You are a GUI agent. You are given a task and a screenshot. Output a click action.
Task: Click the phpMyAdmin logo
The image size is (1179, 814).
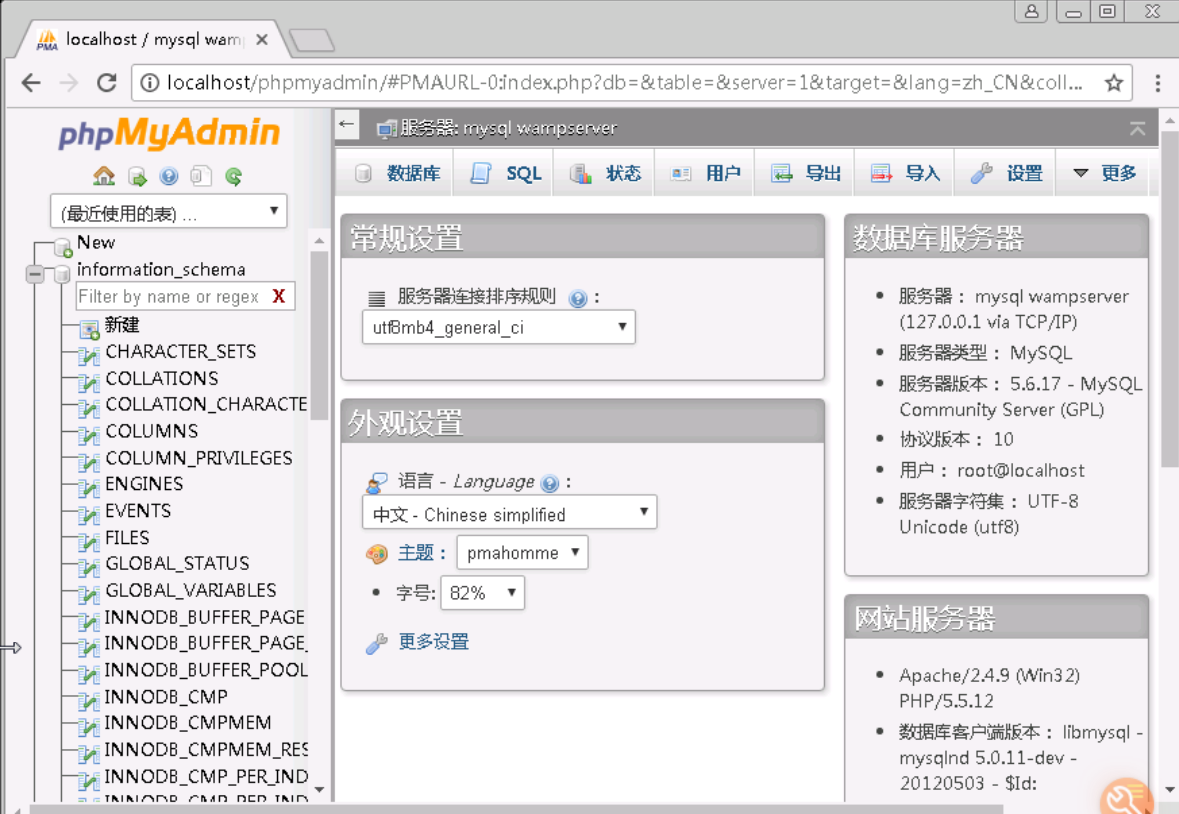[169, 133]
